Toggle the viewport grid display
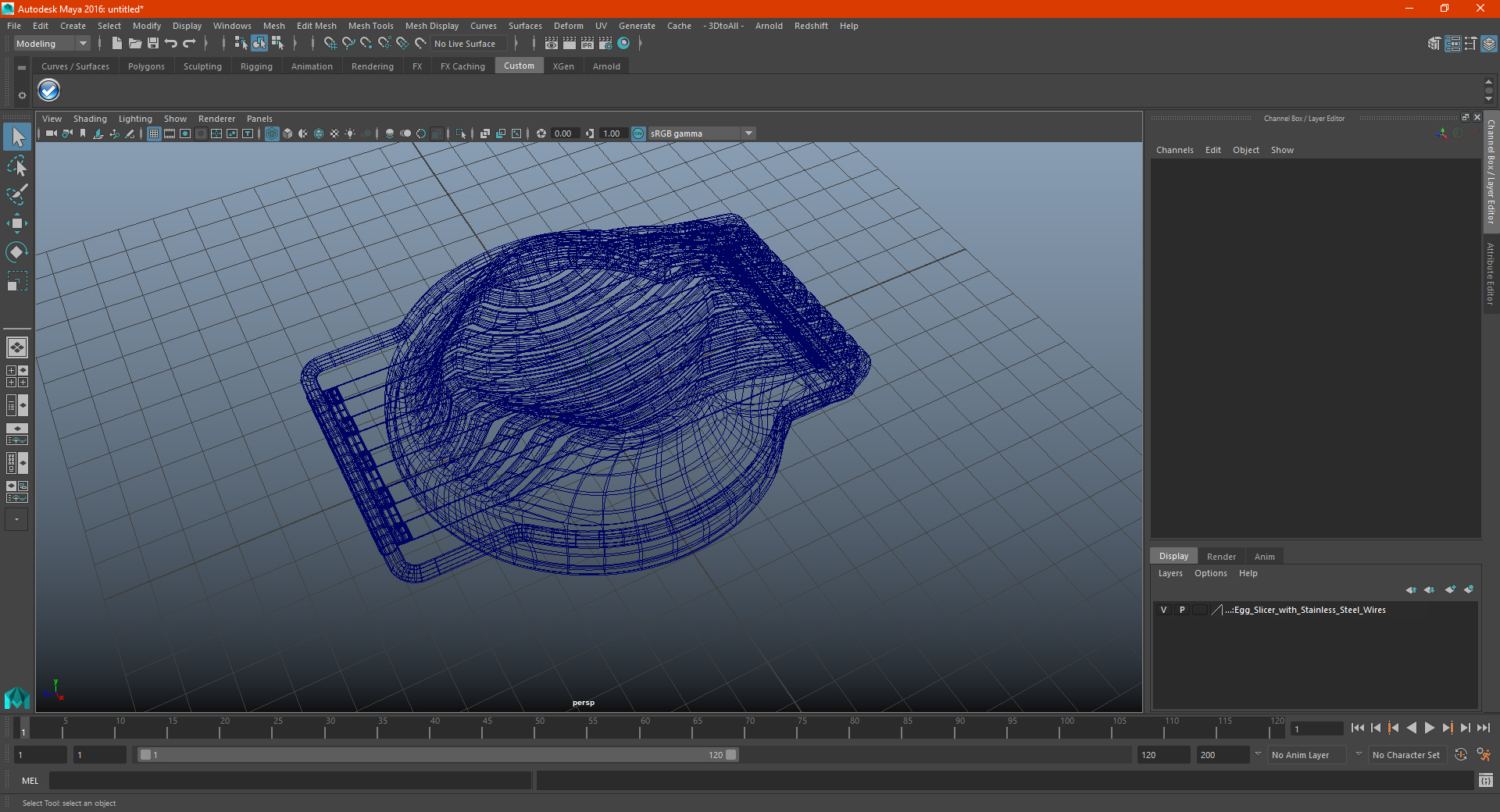The image size is (1500, 812). pos(154,134)
